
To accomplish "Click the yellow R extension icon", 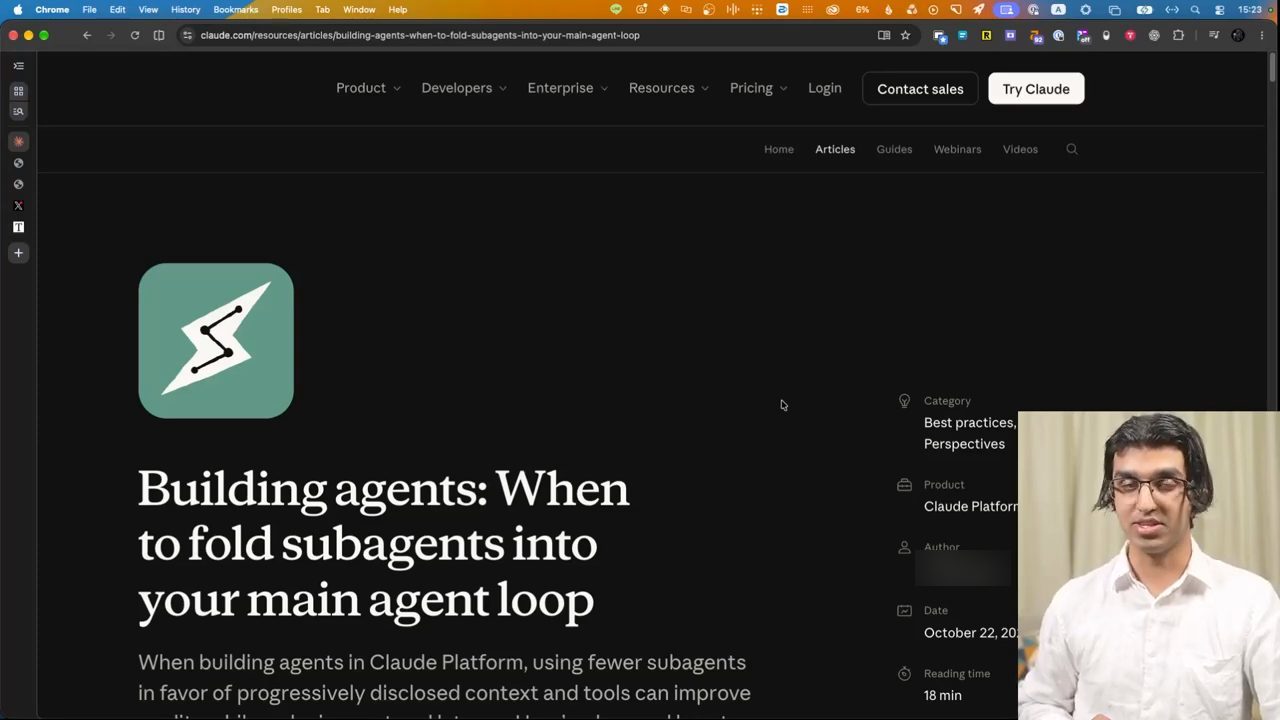I will point(986,35).
